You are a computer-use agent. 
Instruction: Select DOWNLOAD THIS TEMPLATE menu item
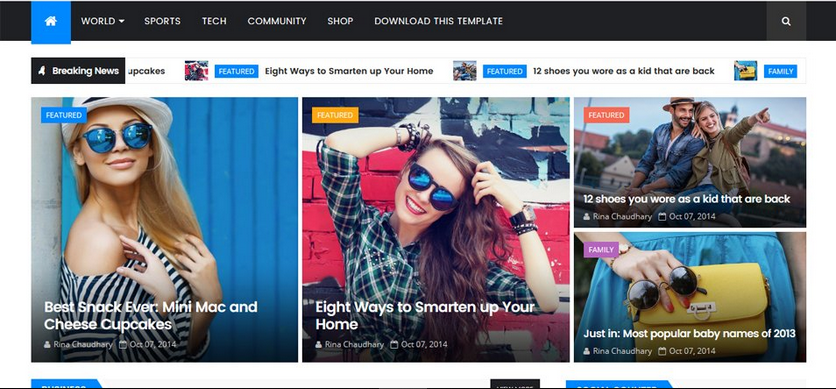pos(438,21)
